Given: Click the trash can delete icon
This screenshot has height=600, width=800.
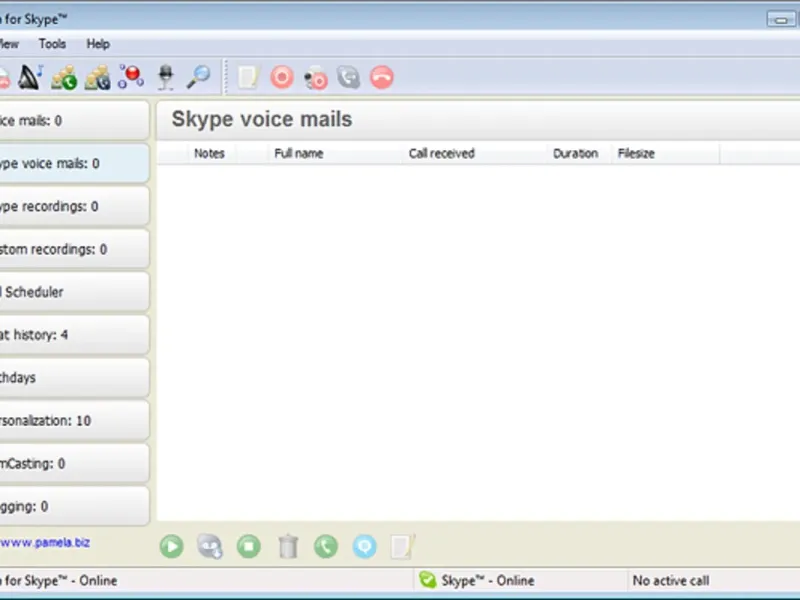Looking at the screenshot, I should [288, 546].
